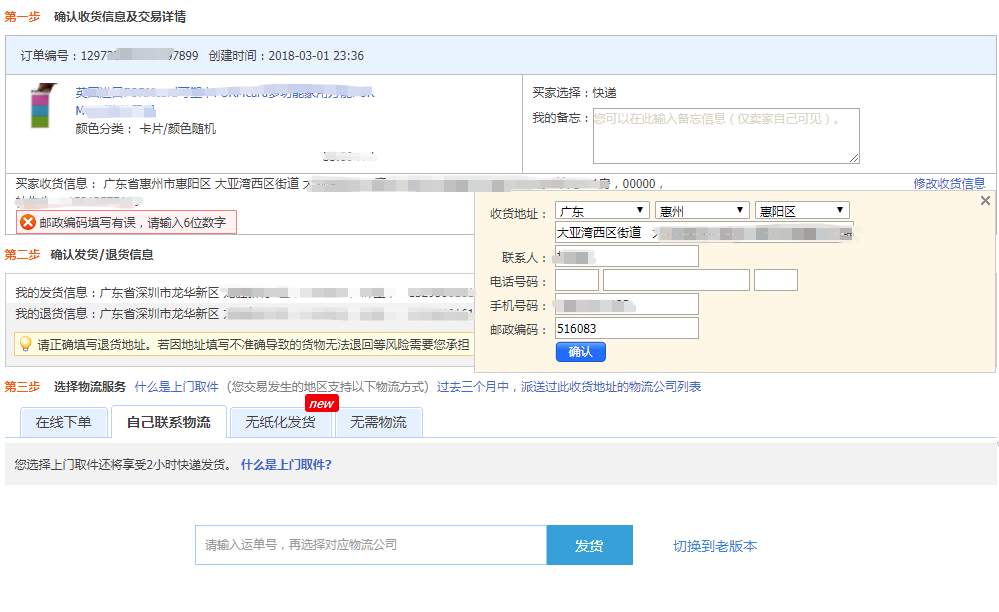Click the 发货 ship button

point(589,545)
